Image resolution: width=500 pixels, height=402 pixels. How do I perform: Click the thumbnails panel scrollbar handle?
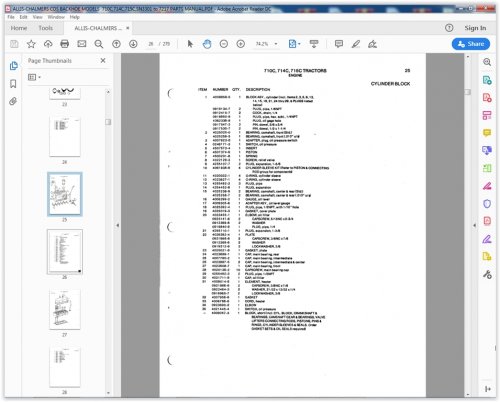coord(108,122)
